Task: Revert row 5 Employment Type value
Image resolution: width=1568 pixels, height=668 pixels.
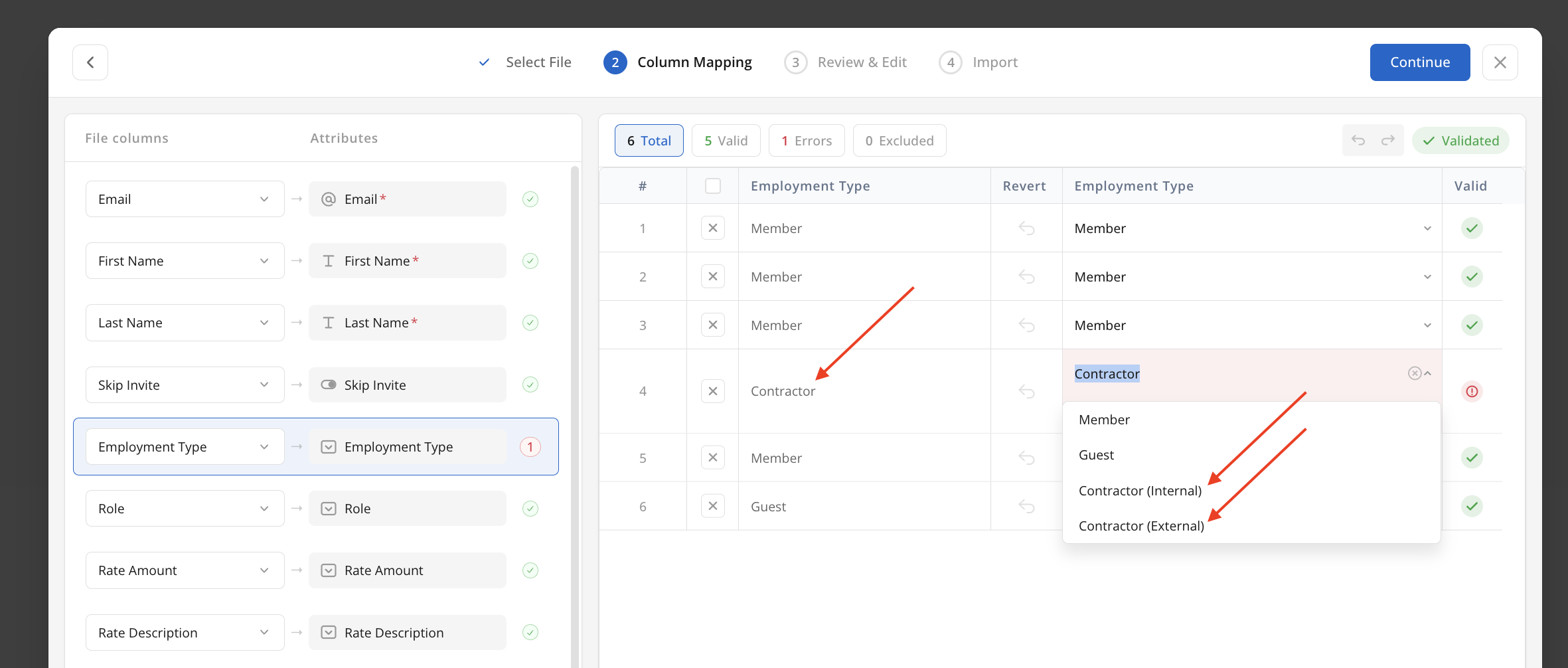Action: click(1026, 458)
